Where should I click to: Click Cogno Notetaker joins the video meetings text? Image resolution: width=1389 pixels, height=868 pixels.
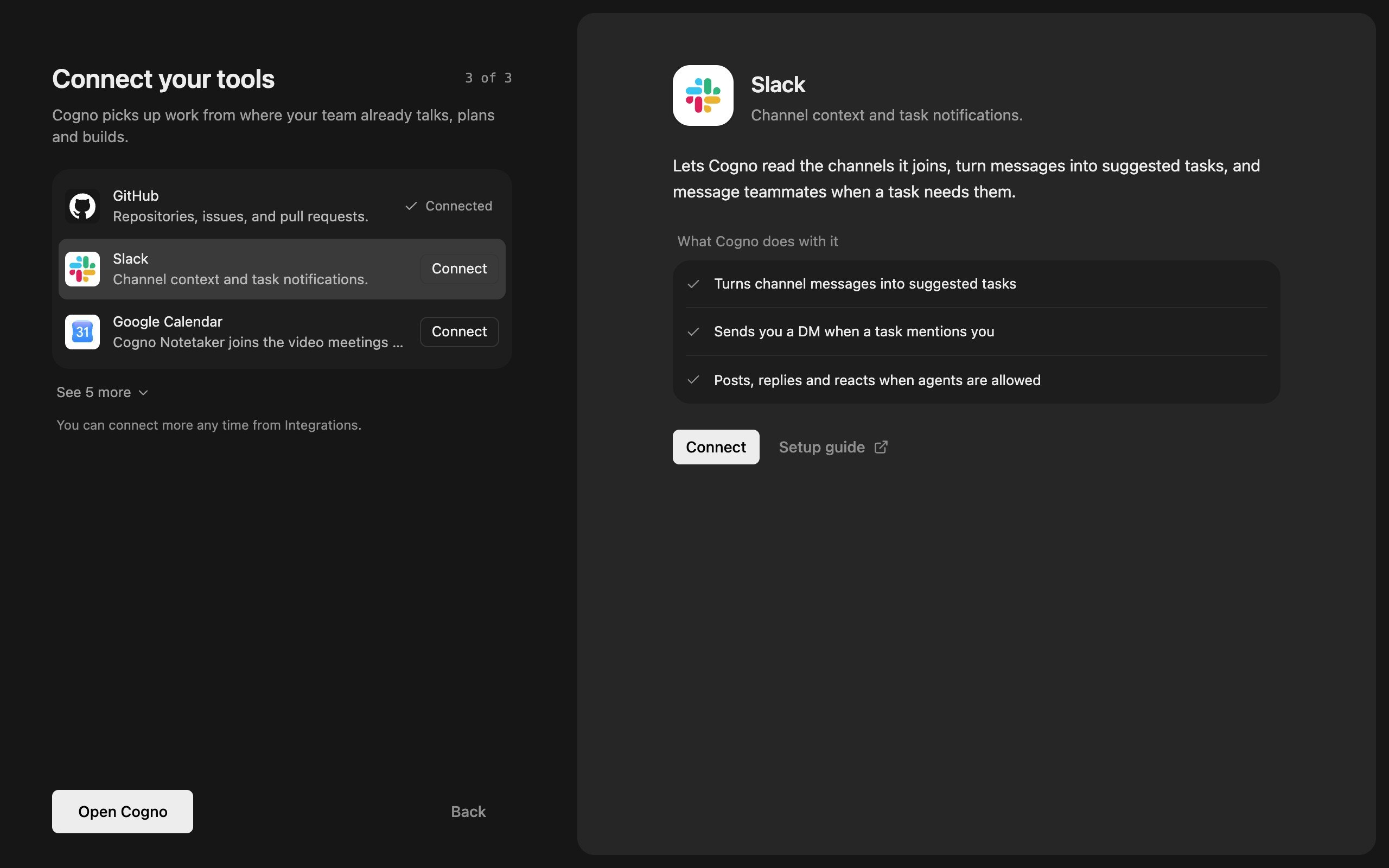pos(258,343)
